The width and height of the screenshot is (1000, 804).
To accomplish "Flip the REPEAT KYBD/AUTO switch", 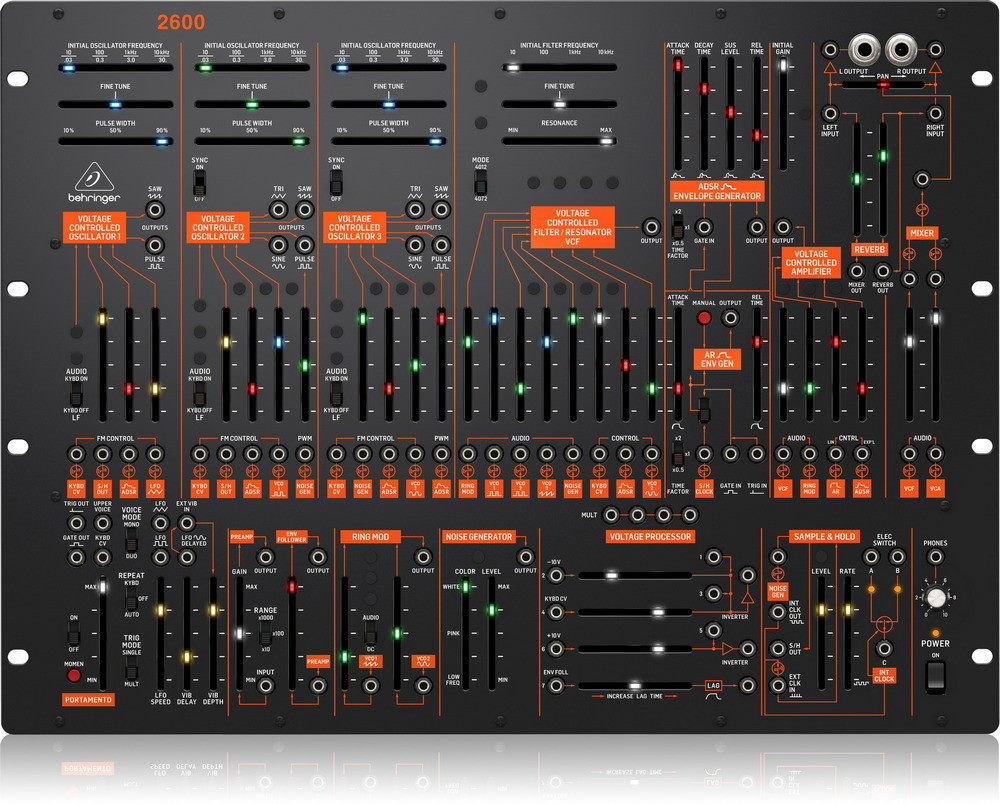I will [x=131, y=598].
